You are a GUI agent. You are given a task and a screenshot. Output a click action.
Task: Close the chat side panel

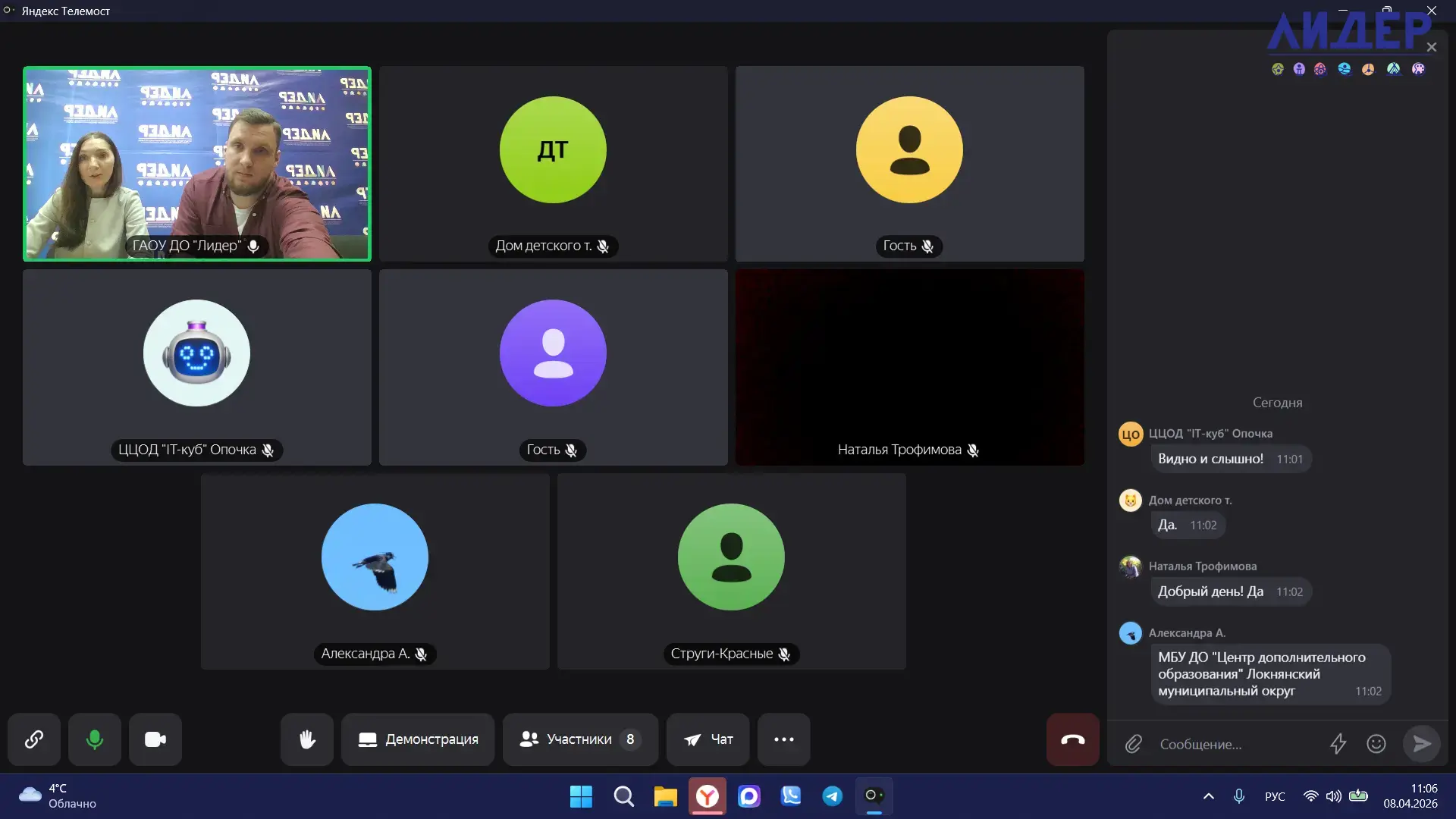pos(1432,47)
